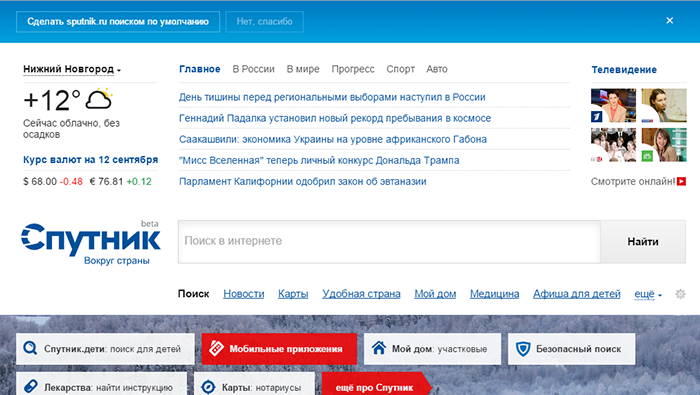Viewport: 700px width, 395px height.
Task: Open the Прогресс news tab
Action: click(353, 69)
